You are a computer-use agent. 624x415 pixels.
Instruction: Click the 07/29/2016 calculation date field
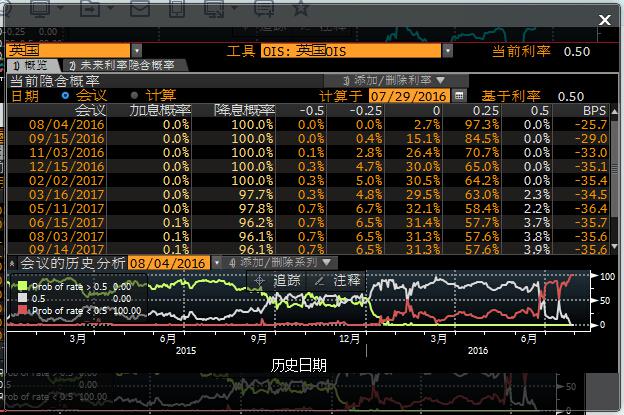coord(410,96)
